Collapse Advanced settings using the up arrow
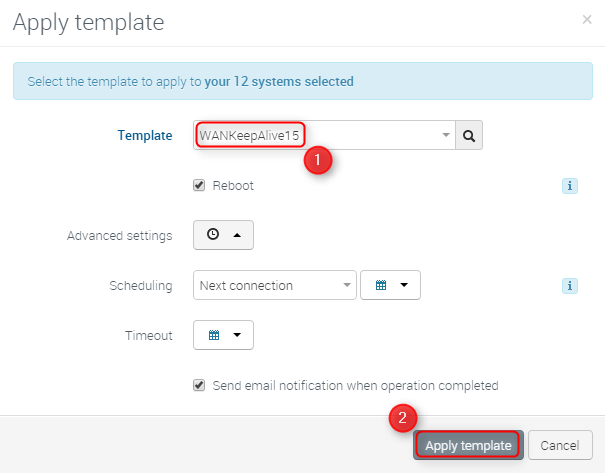 (x=237, y=235)
